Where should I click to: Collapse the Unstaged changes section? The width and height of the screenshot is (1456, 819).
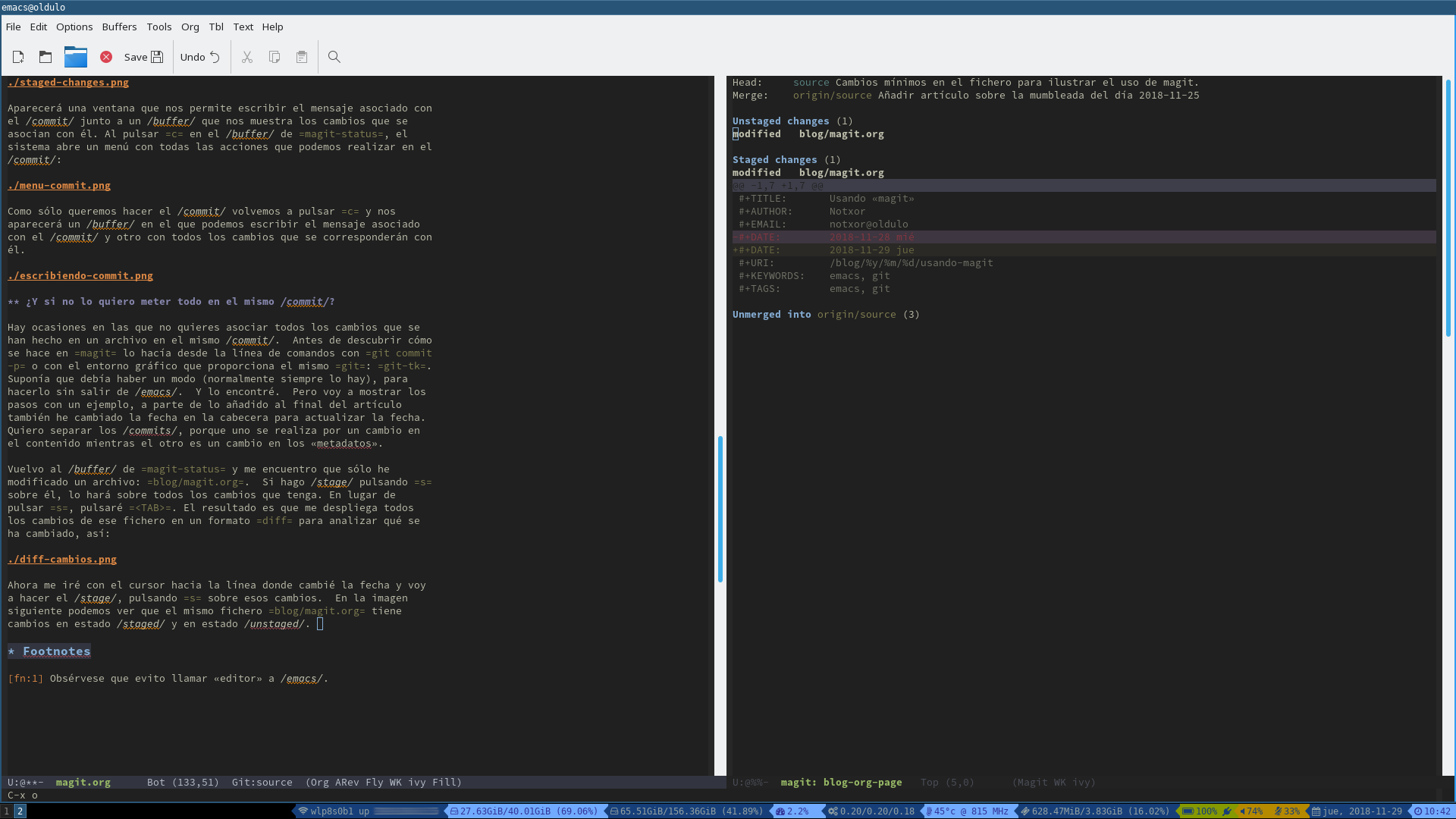(x=792, y=121)
